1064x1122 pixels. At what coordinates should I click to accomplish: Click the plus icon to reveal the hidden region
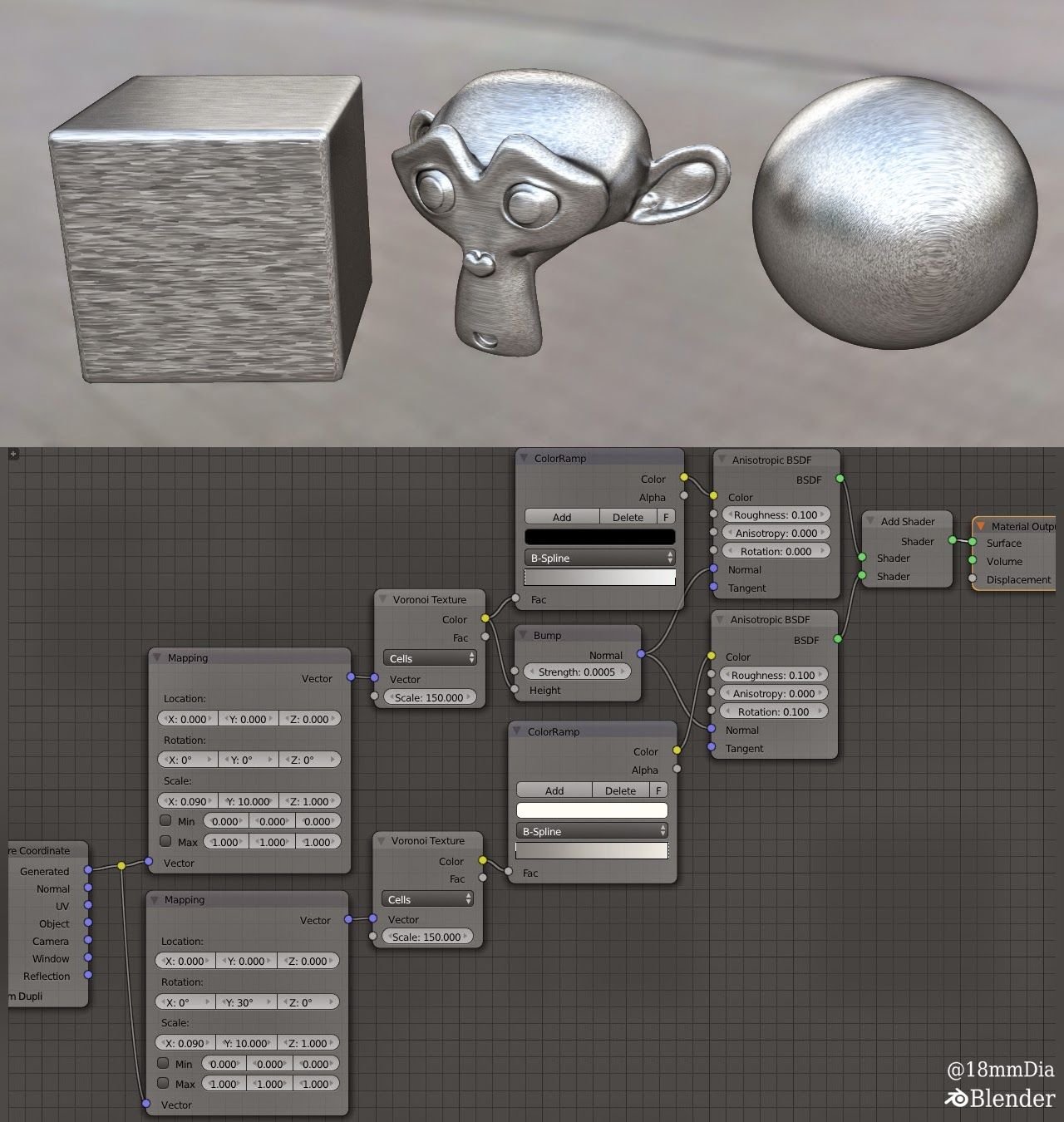(12, 454)
